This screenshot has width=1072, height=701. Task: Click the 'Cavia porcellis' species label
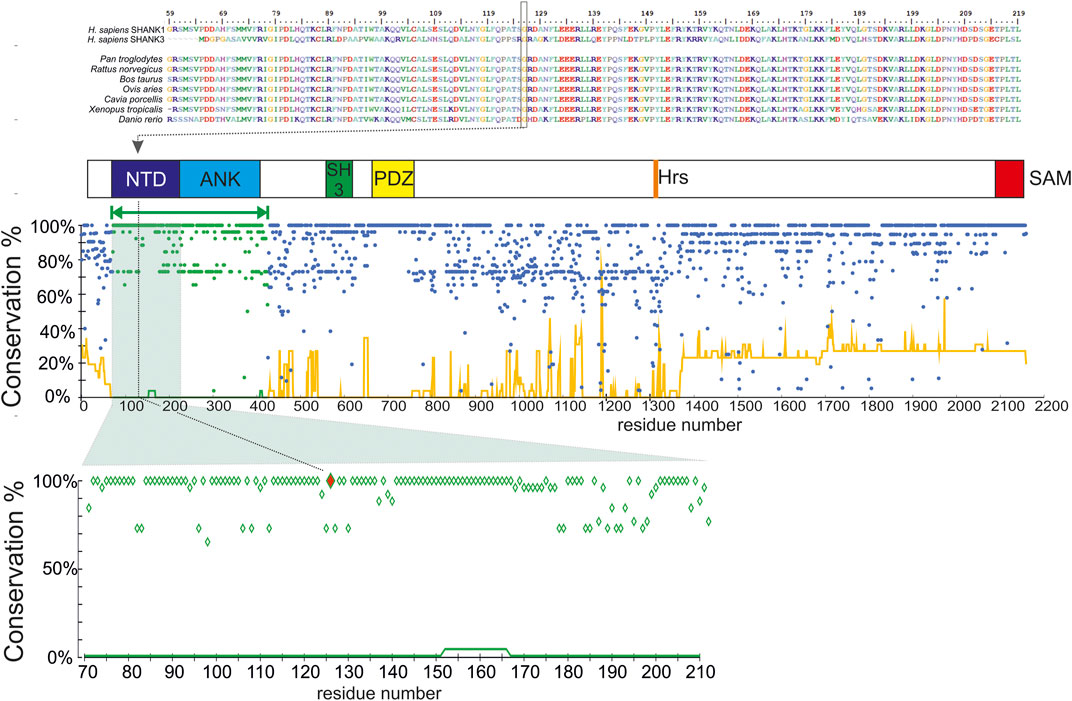(x=134, y=99)
